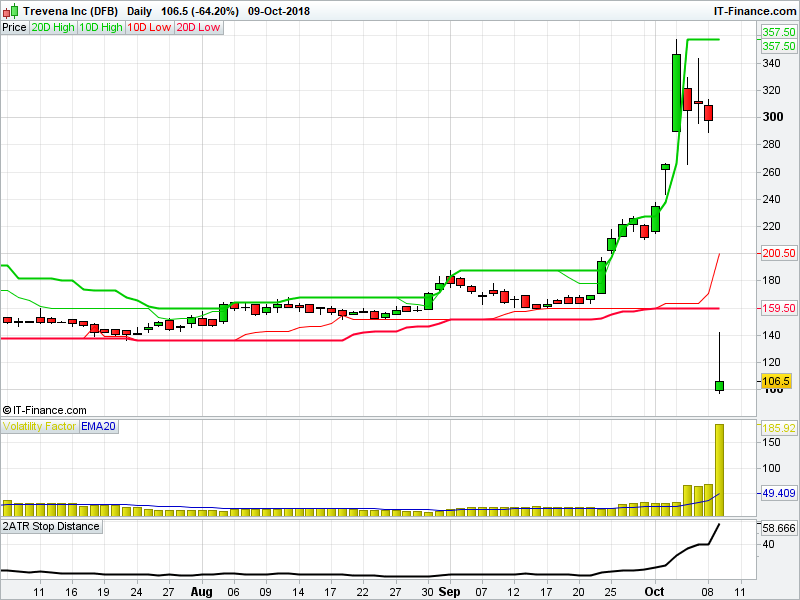Select the 20D High legend label
The image size is (800, 600).
53,28
